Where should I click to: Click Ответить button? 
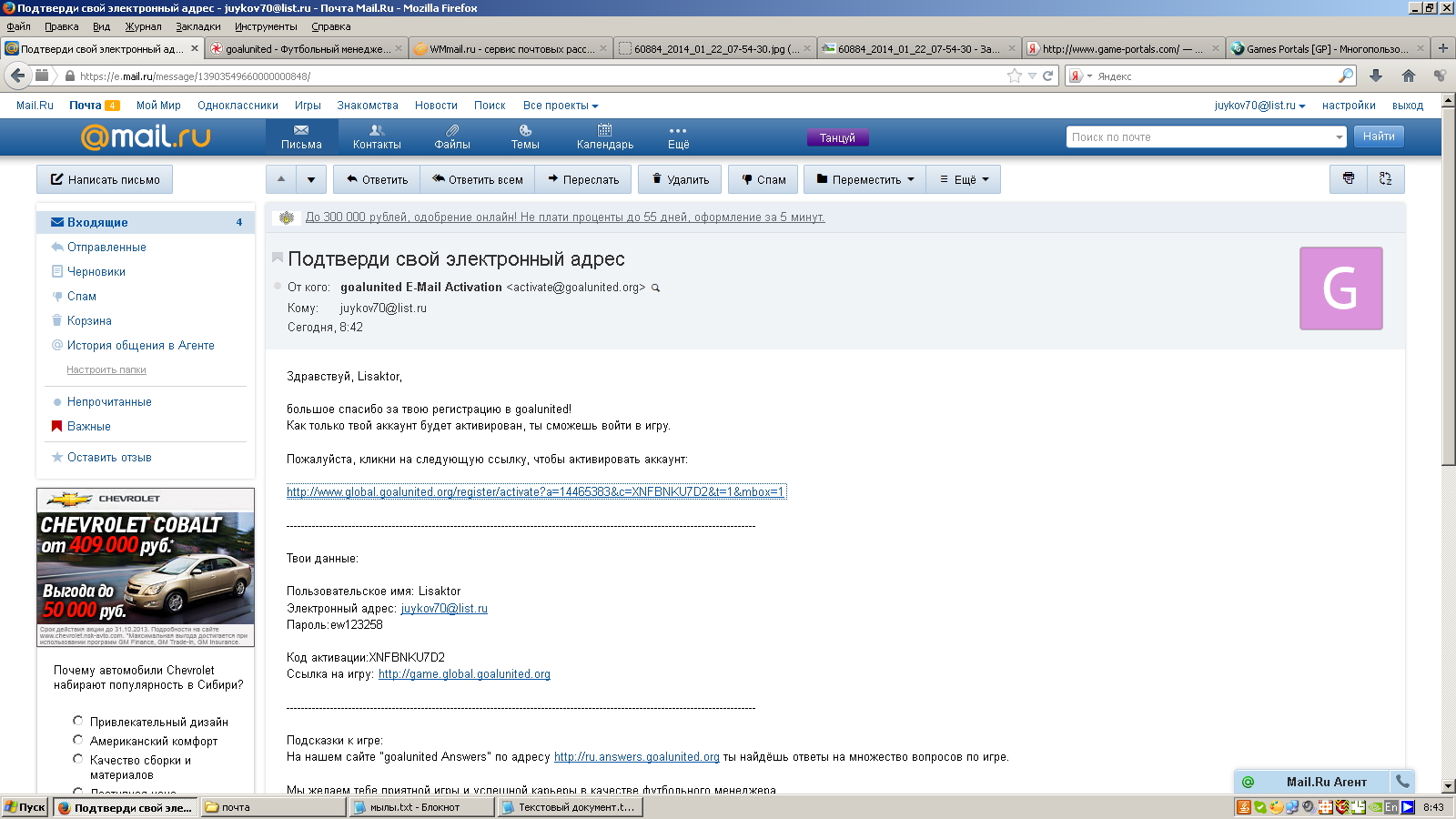377,179
